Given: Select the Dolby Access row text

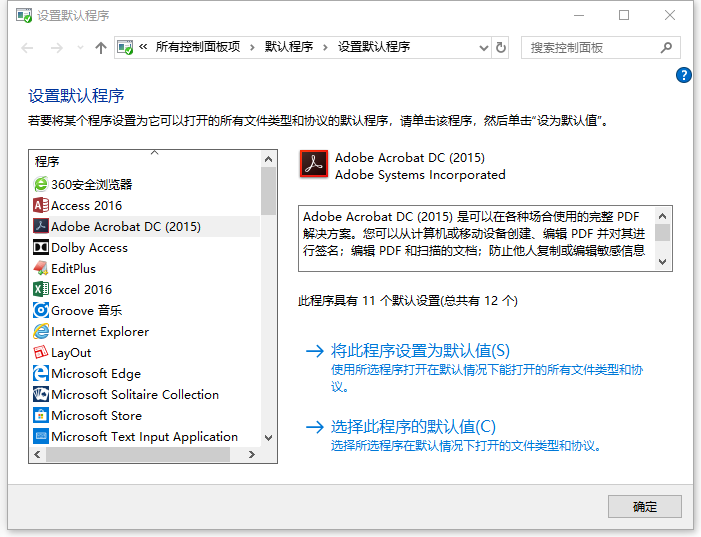Looking at the screenshot, I should coord(89,248).
